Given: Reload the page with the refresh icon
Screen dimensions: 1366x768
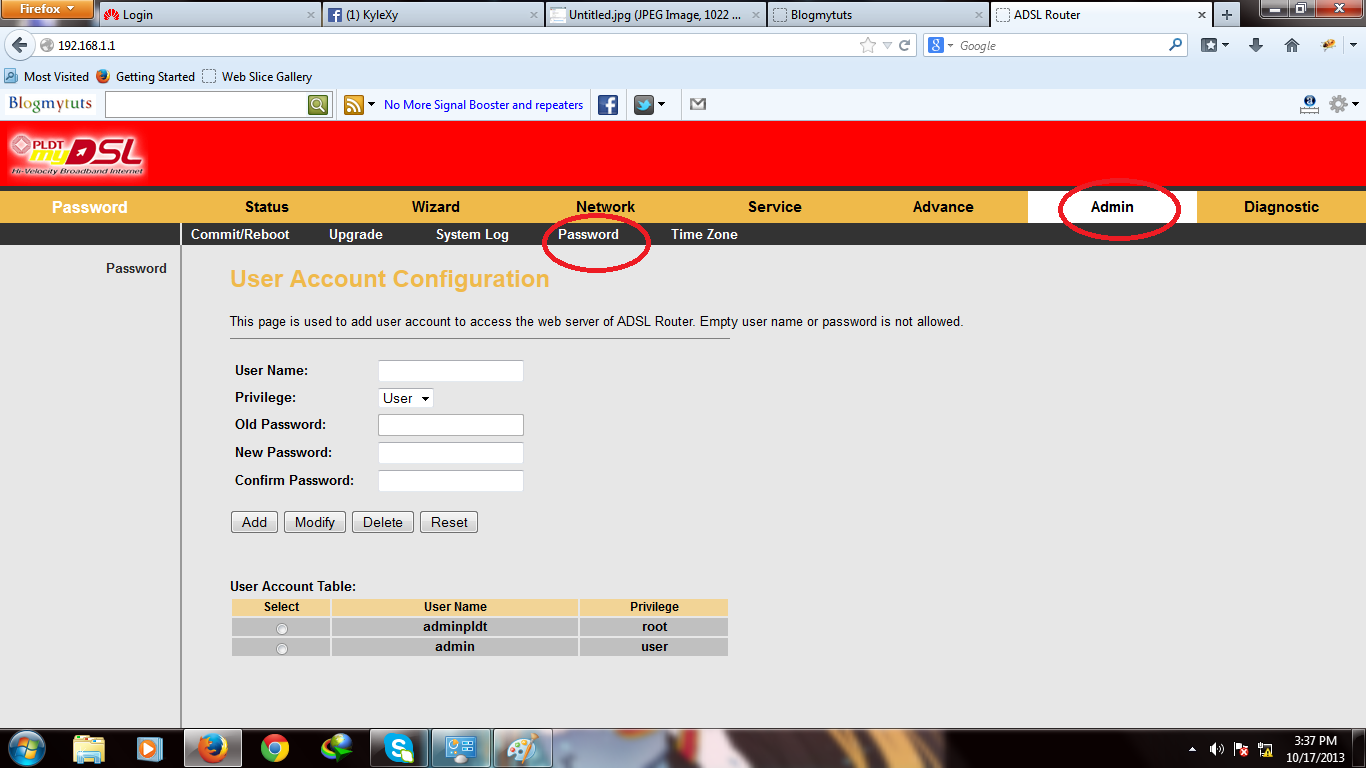Looking at the screenshot, I should click(905, 45).
